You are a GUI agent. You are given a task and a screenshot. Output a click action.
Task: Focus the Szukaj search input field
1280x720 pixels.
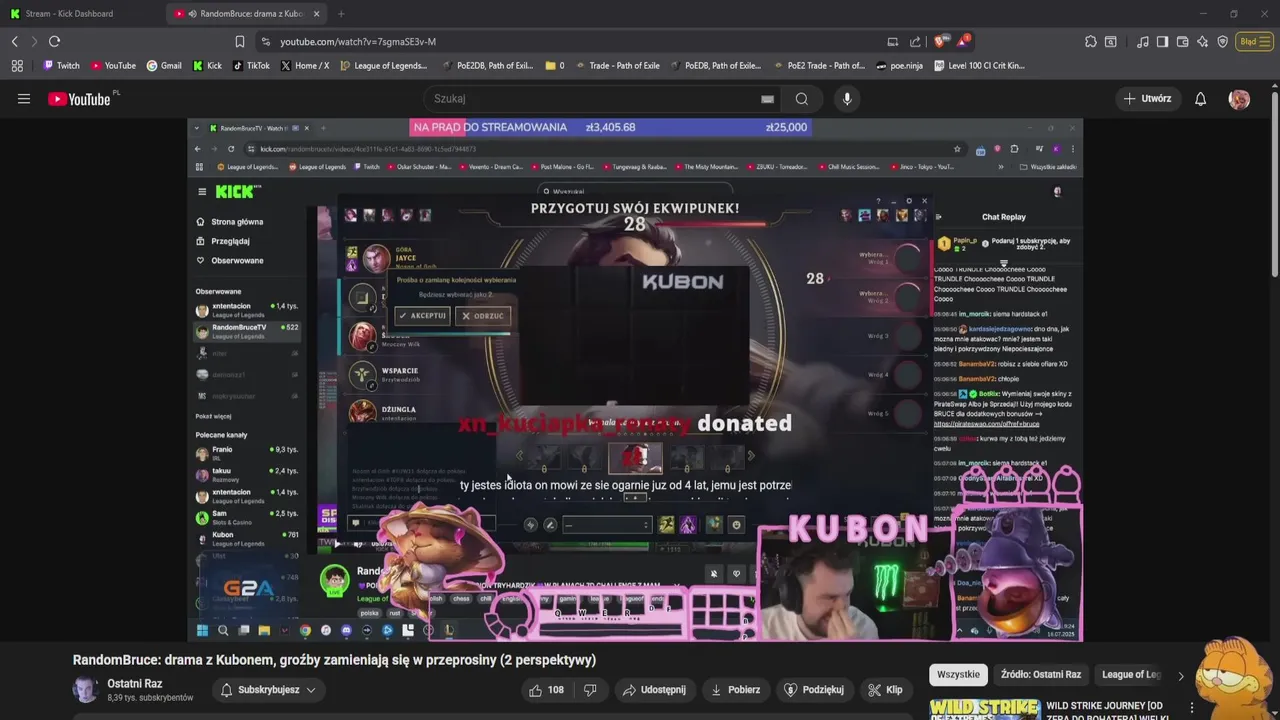click(x=600, y=99)
